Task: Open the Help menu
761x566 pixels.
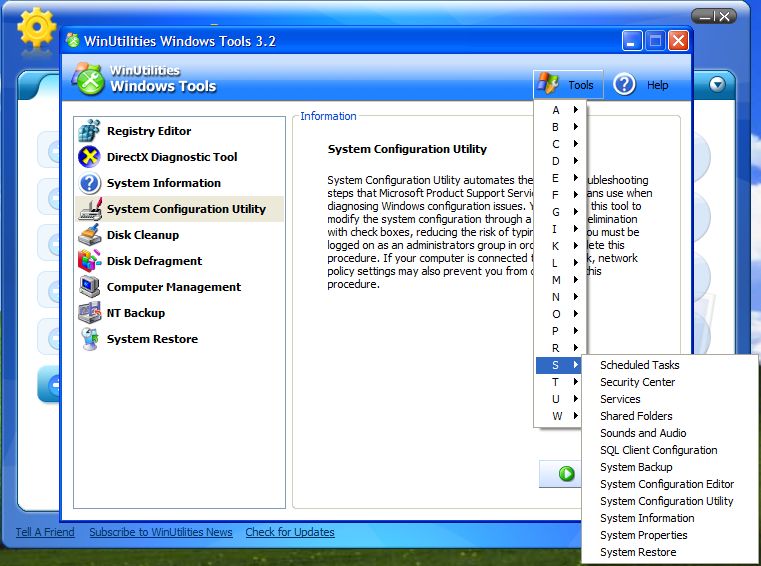Action: click(642, 85)
